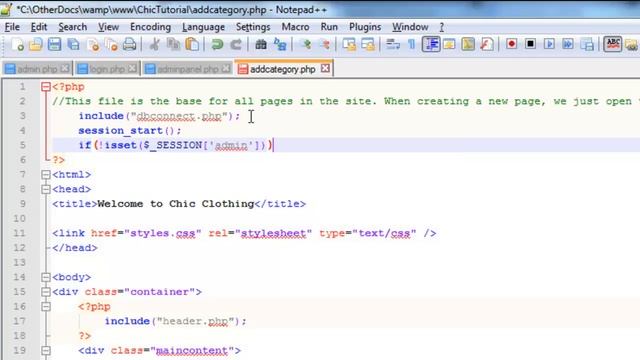Click 'styles.css' in the link tag
The image size is (640, 360).
tap(163, 233)
